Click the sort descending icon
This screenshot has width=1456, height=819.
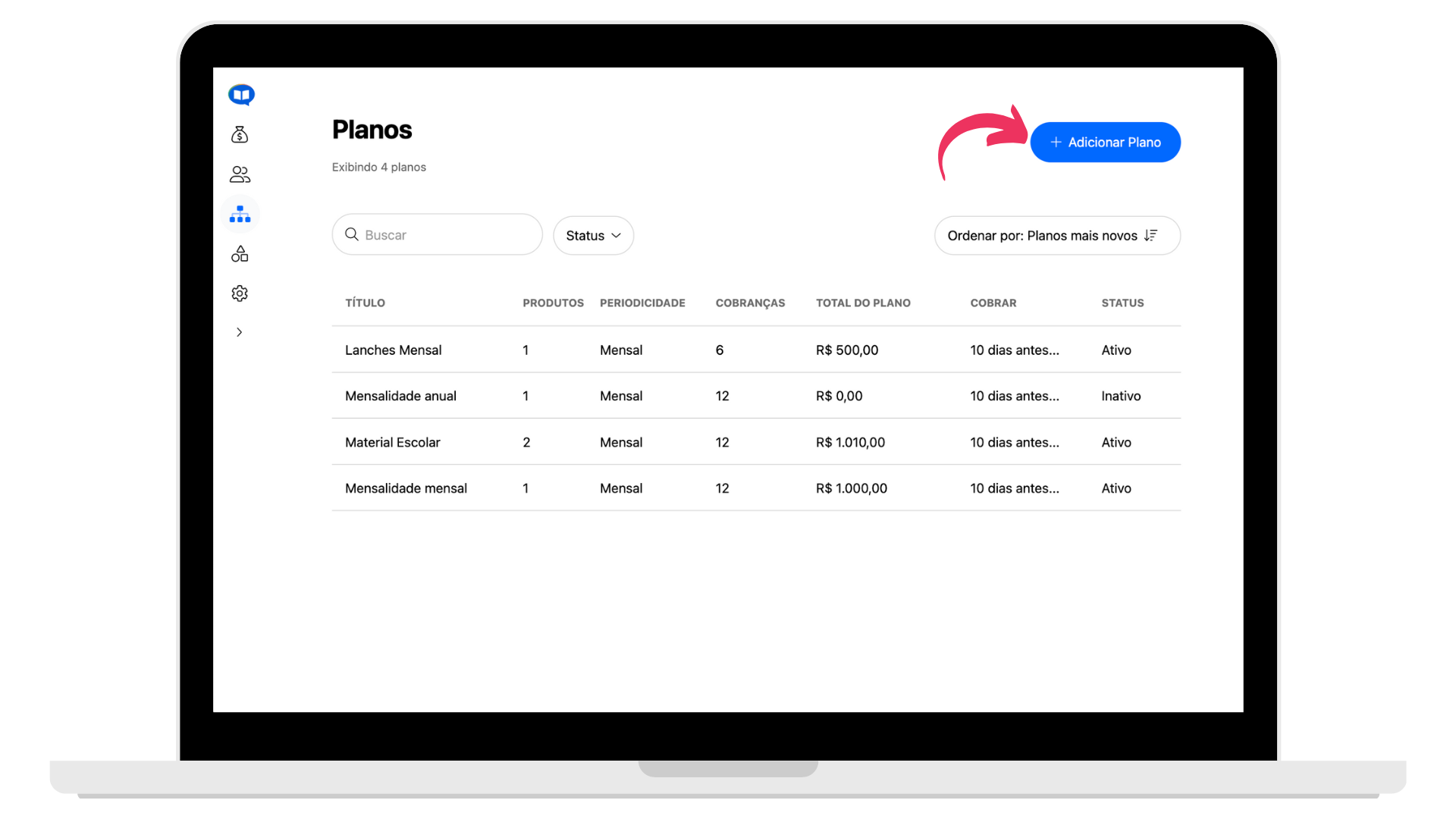tap(1150, 236)
